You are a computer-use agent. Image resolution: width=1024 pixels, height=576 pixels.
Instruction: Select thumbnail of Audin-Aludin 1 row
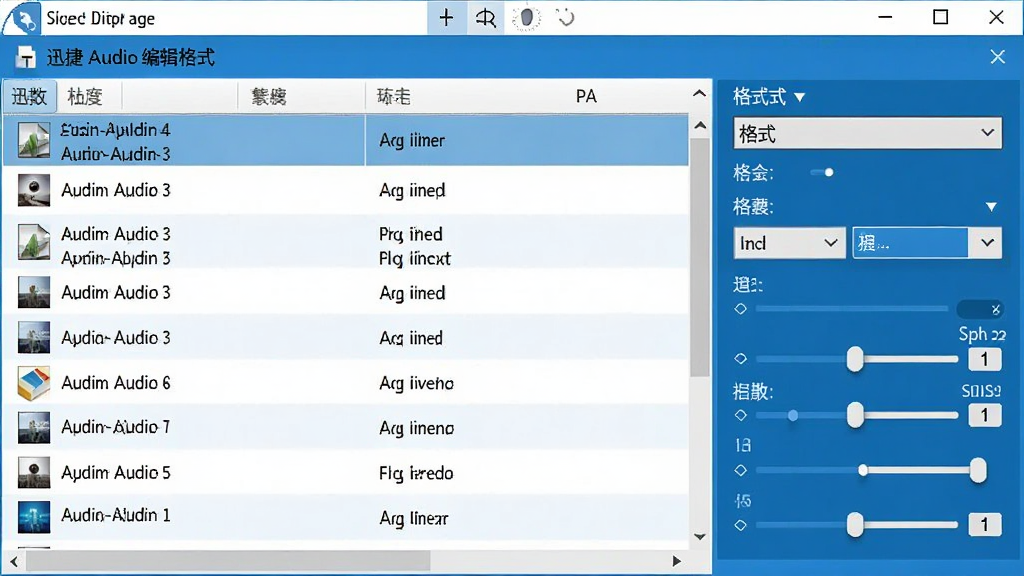click(x=34, y=517)
